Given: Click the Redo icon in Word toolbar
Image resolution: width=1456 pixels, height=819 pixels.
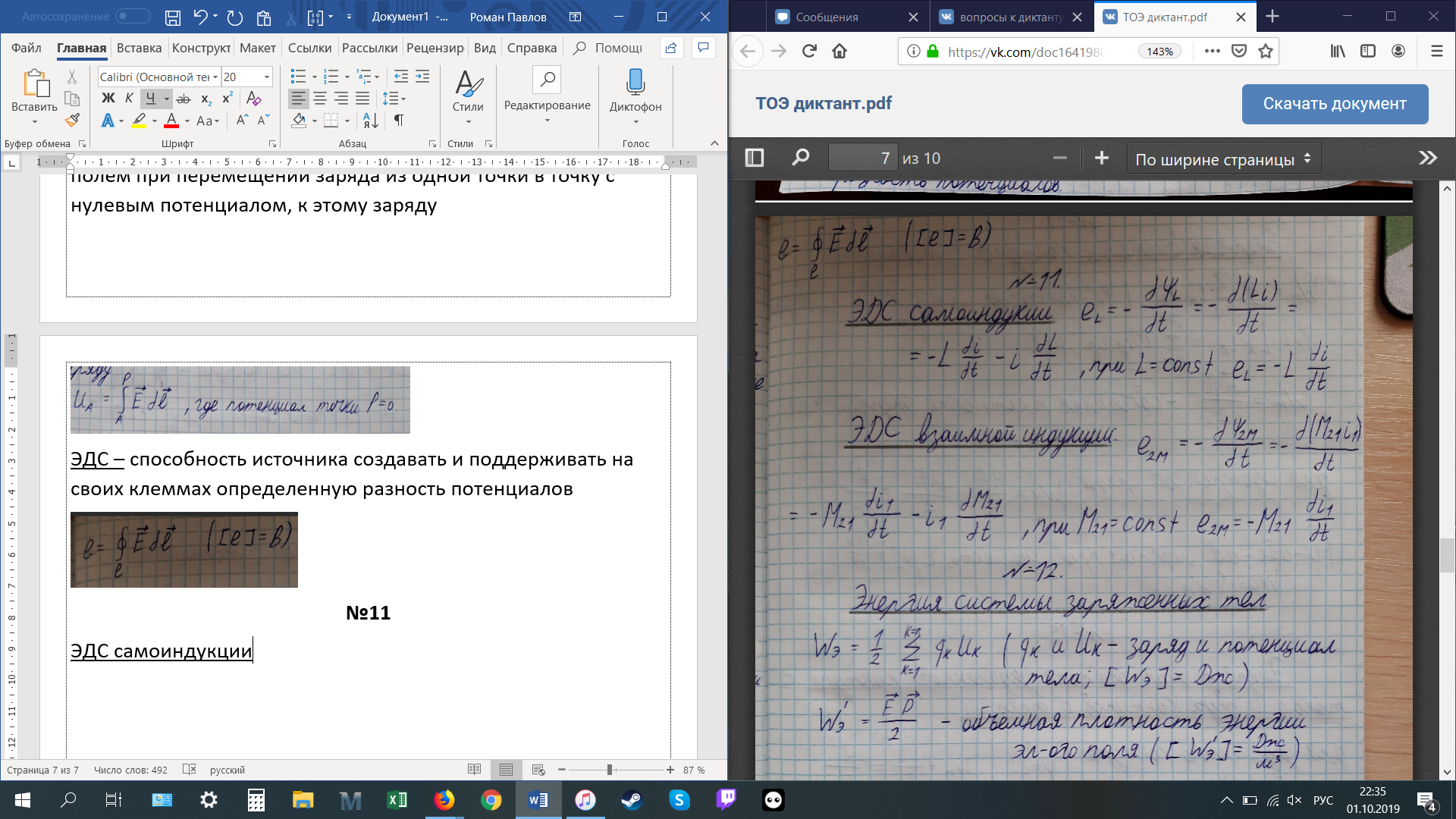Looking at the screenshot, I should 235,17.
